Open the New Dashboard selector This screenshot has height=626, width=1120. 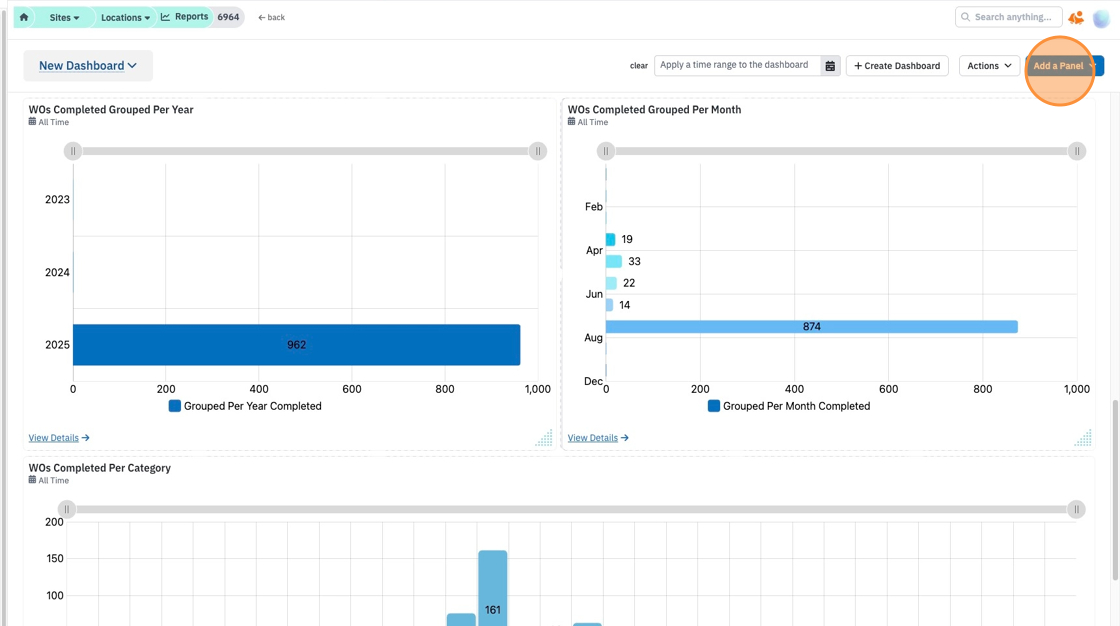click(x=88, y=66)
